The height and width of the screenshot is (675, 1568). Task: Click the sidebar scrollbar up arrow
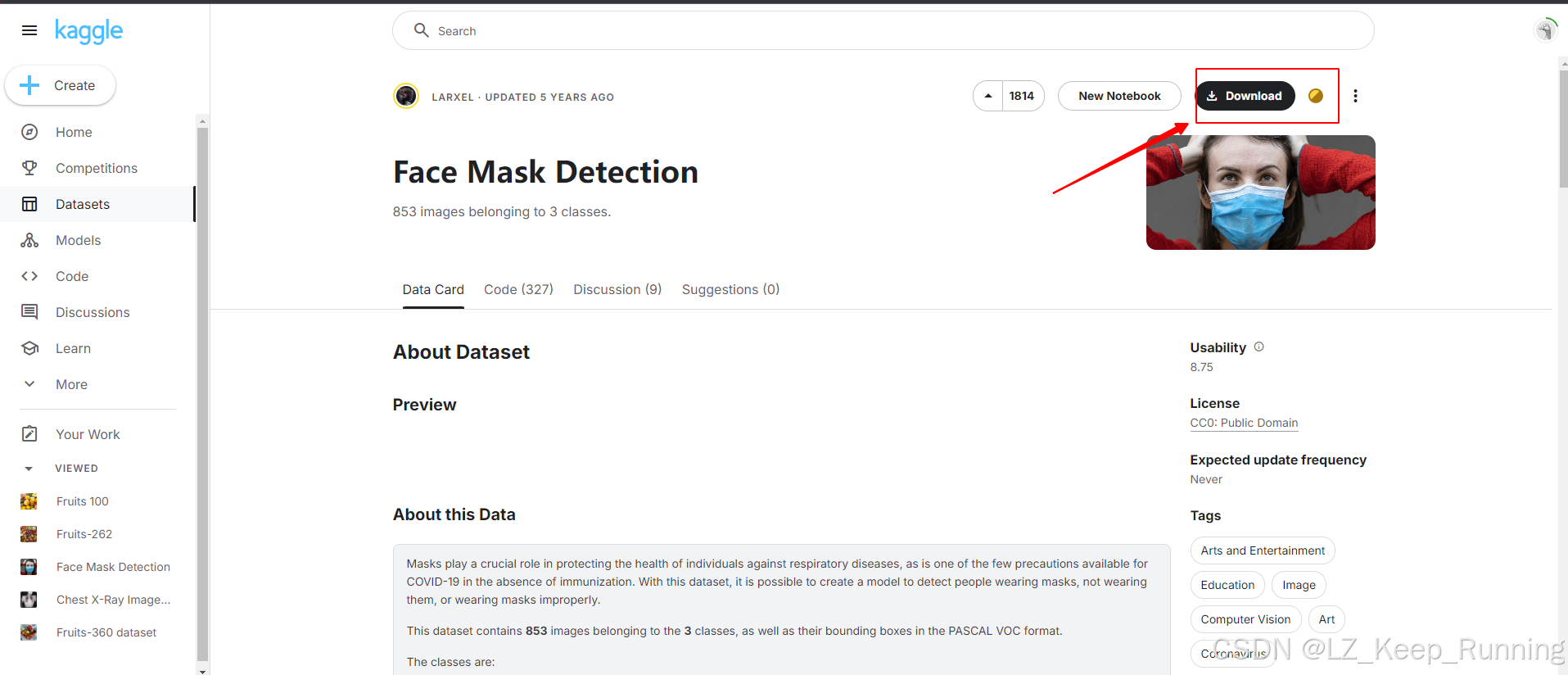click(x=202, y=121)
